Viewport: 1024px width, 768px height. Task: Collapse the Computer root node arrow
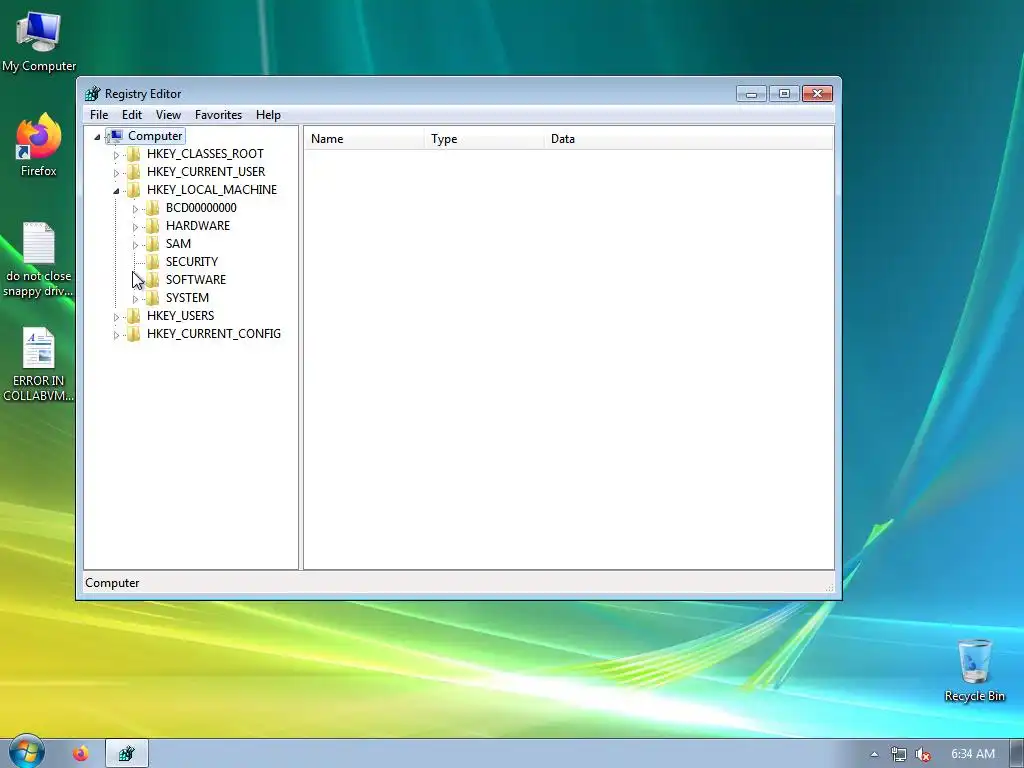click(97, 136)
